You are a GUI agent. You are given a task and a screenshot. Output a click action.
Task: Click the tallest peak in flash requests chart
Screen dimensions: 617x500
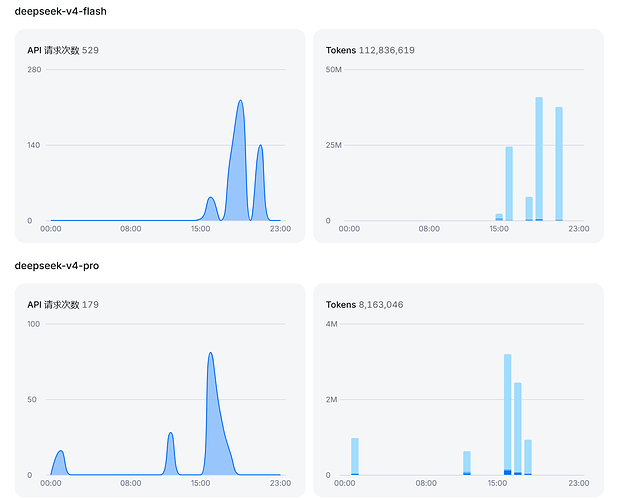tap(240, 101)
